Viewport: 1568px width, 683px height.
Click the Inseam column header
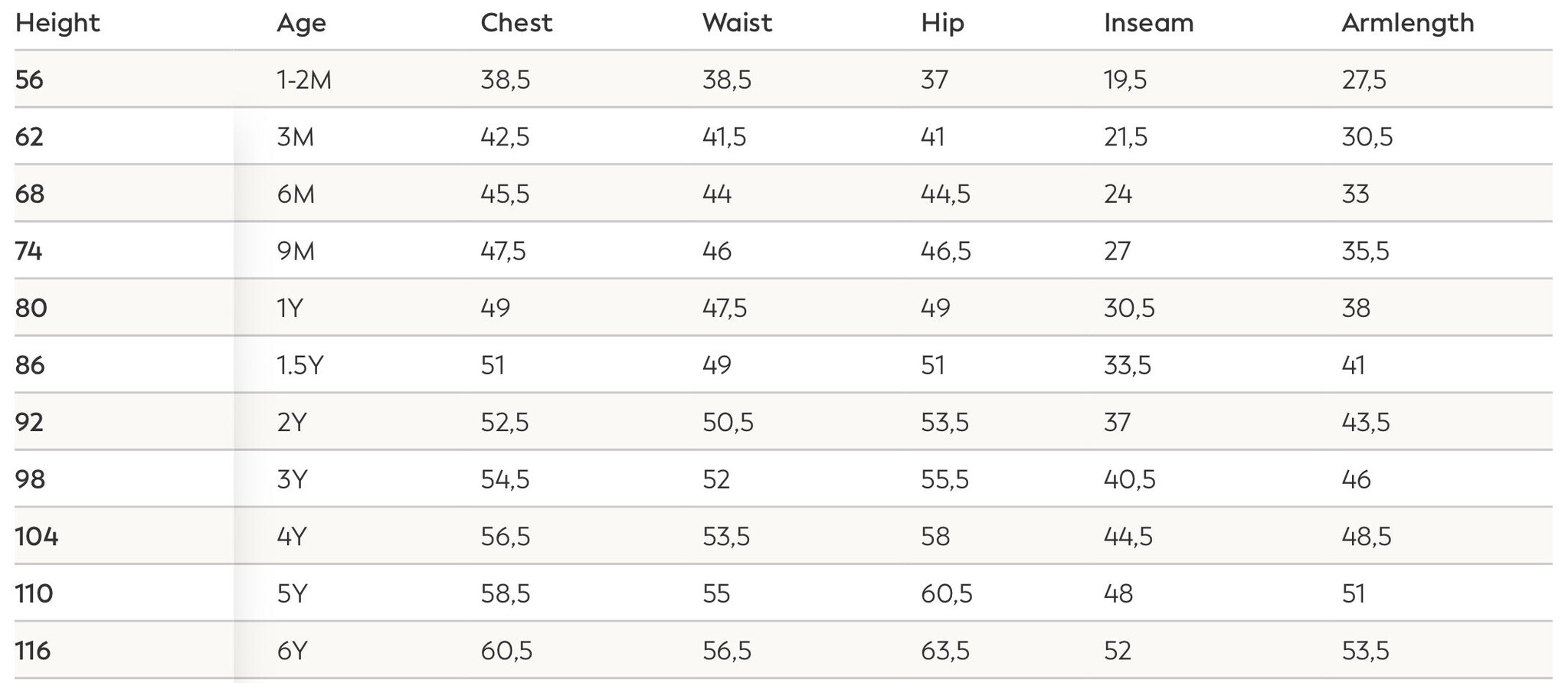pyautogui.click(x=1148, y=23)
